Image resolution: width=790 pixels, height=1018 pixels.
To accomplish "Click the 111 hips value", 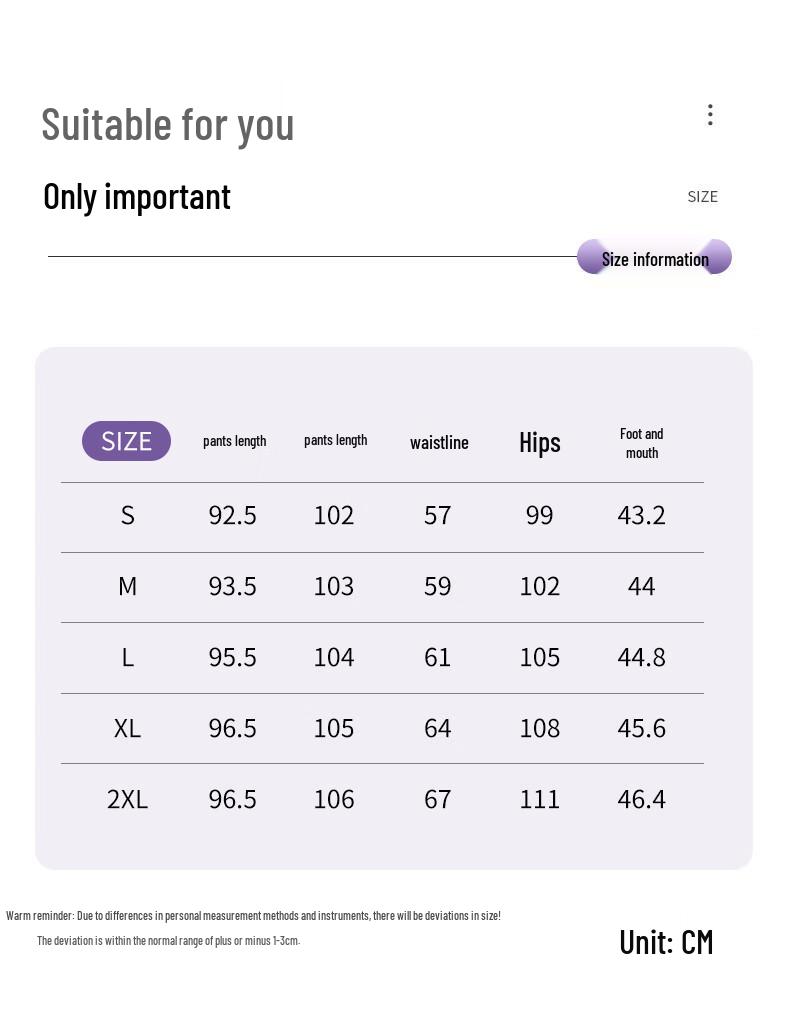I will coord(540,799).
